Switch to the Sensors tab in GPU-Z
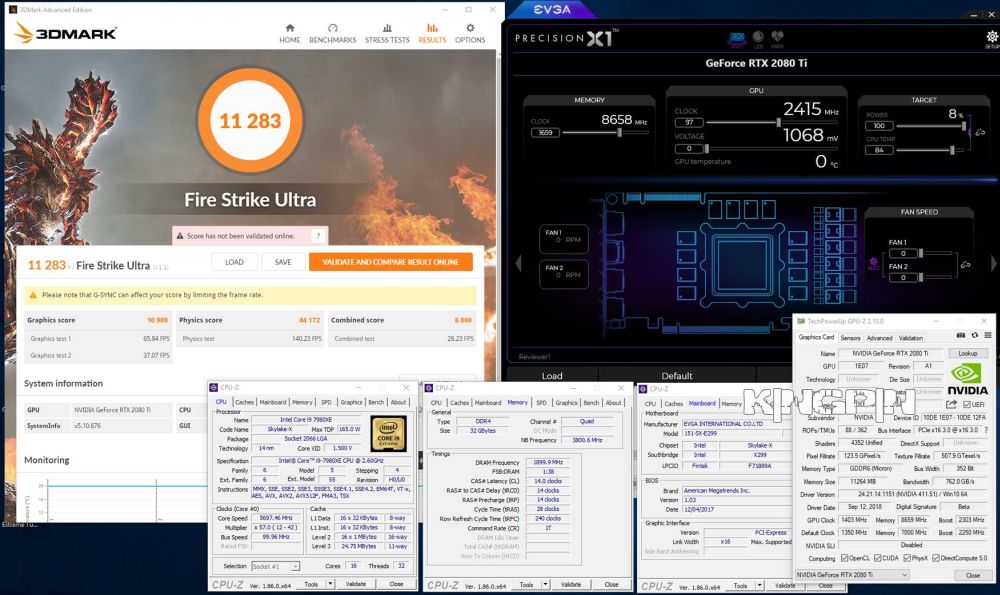1000x595 pixels. click(850, 338)
